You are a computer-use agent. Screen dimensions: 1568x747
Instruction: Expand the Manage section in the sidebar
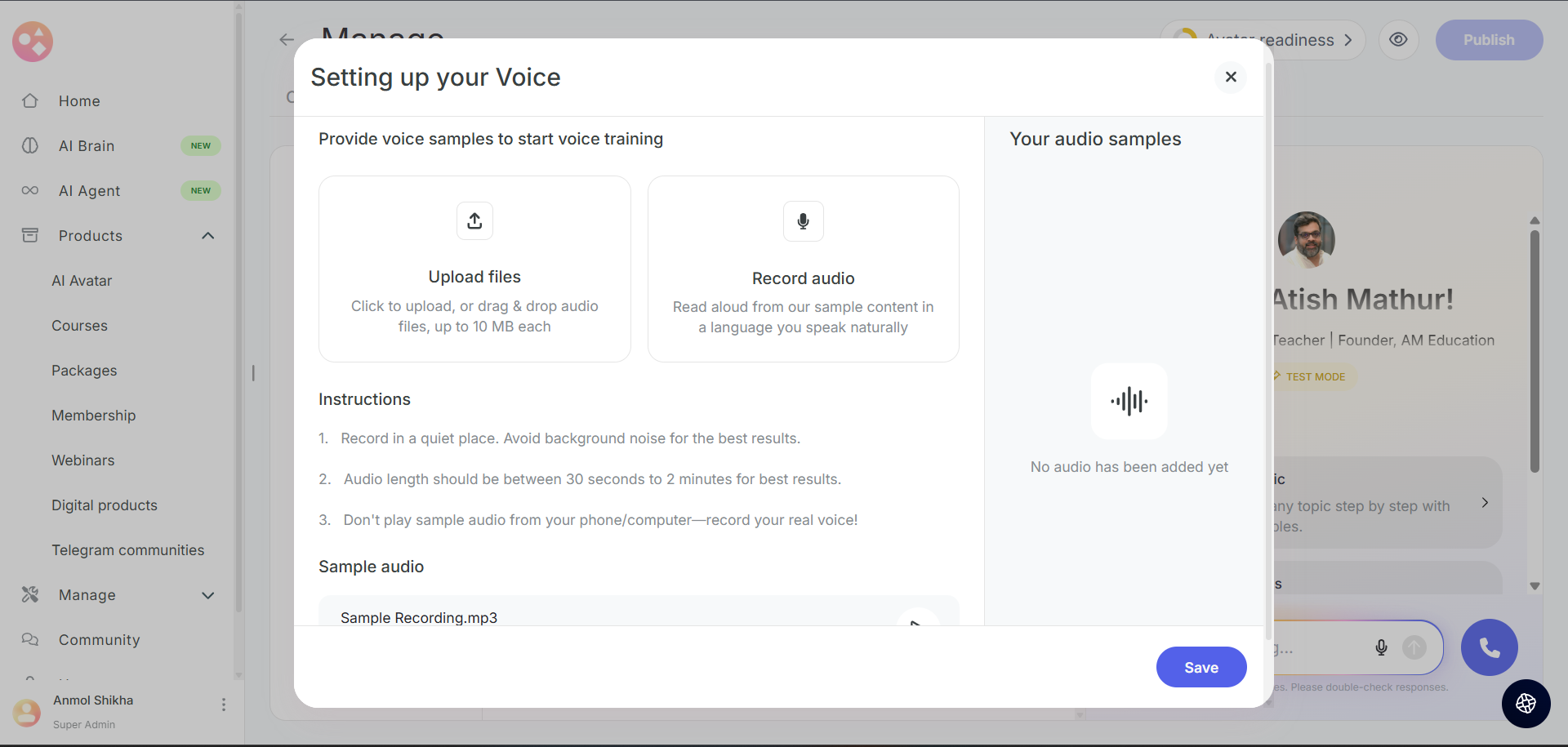pyautogui.click(x=208, y=595)
